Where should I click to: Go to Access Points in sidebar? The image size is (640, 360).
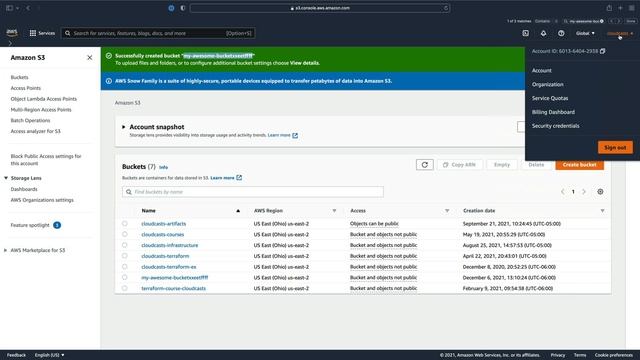[x=26, y=88]
